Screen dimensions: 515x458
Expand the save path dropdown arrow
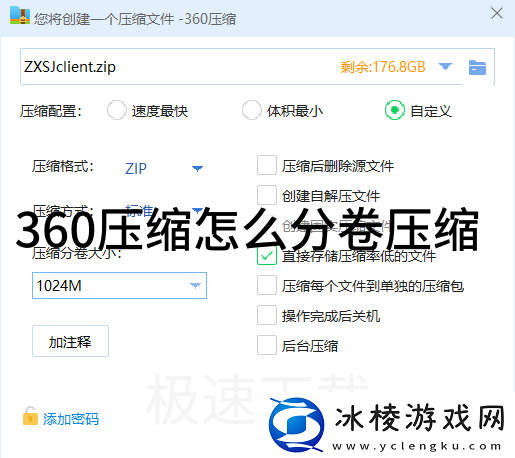click(445, 66)
